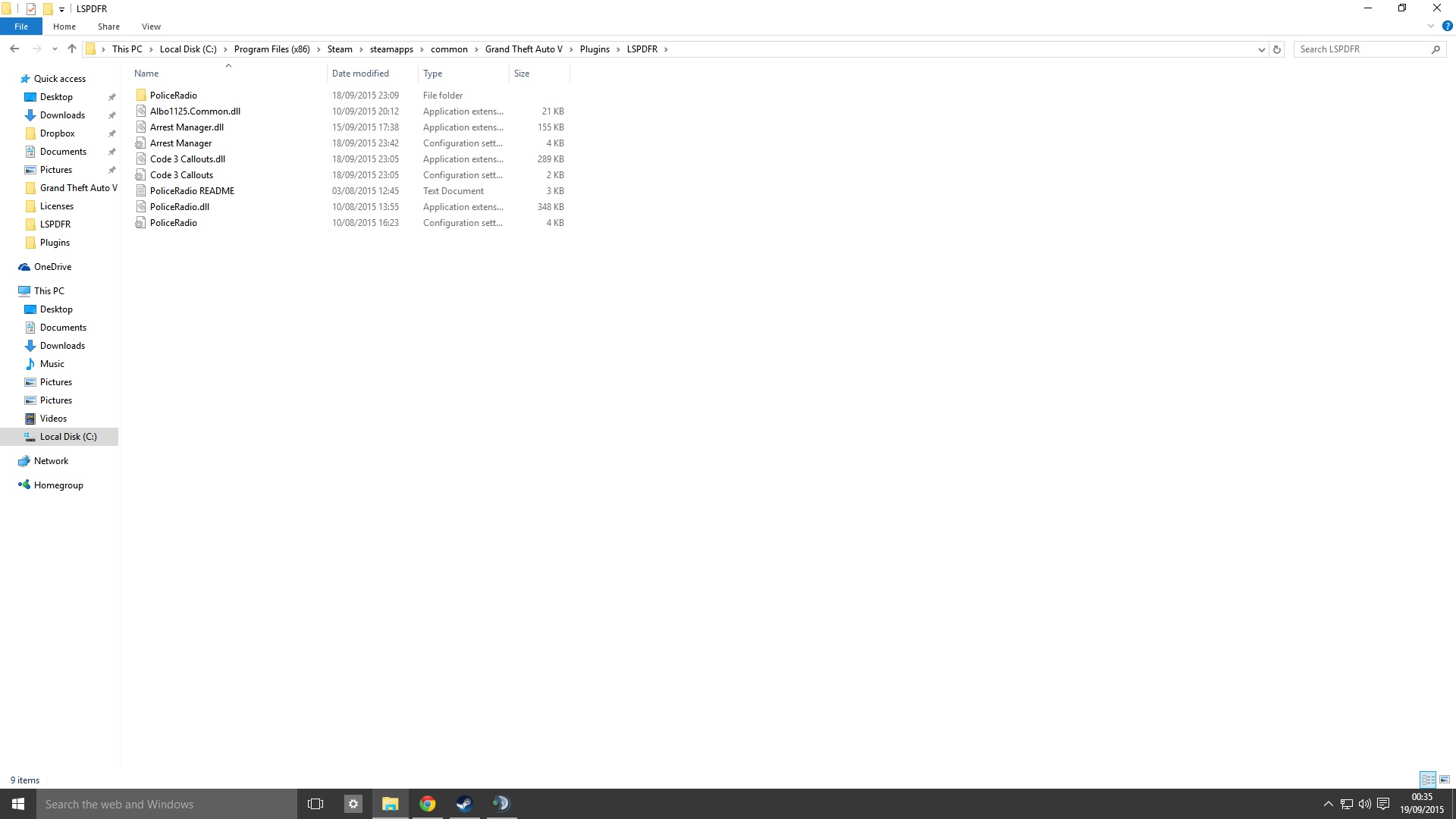The height and width of the screenshot is (819, 1456).
Task: Refresh the LSPDFR folder view
Action: click(1277, 49)
